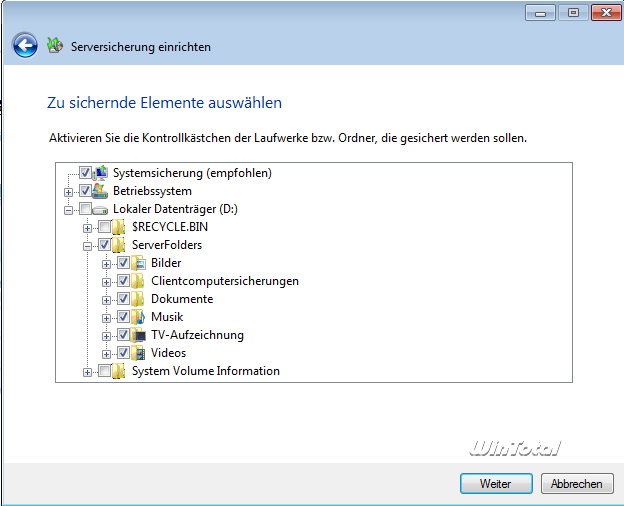Collapse the ServerFolders tree node
The width and height of the screenshot is (624, 506).
[88, 245]
